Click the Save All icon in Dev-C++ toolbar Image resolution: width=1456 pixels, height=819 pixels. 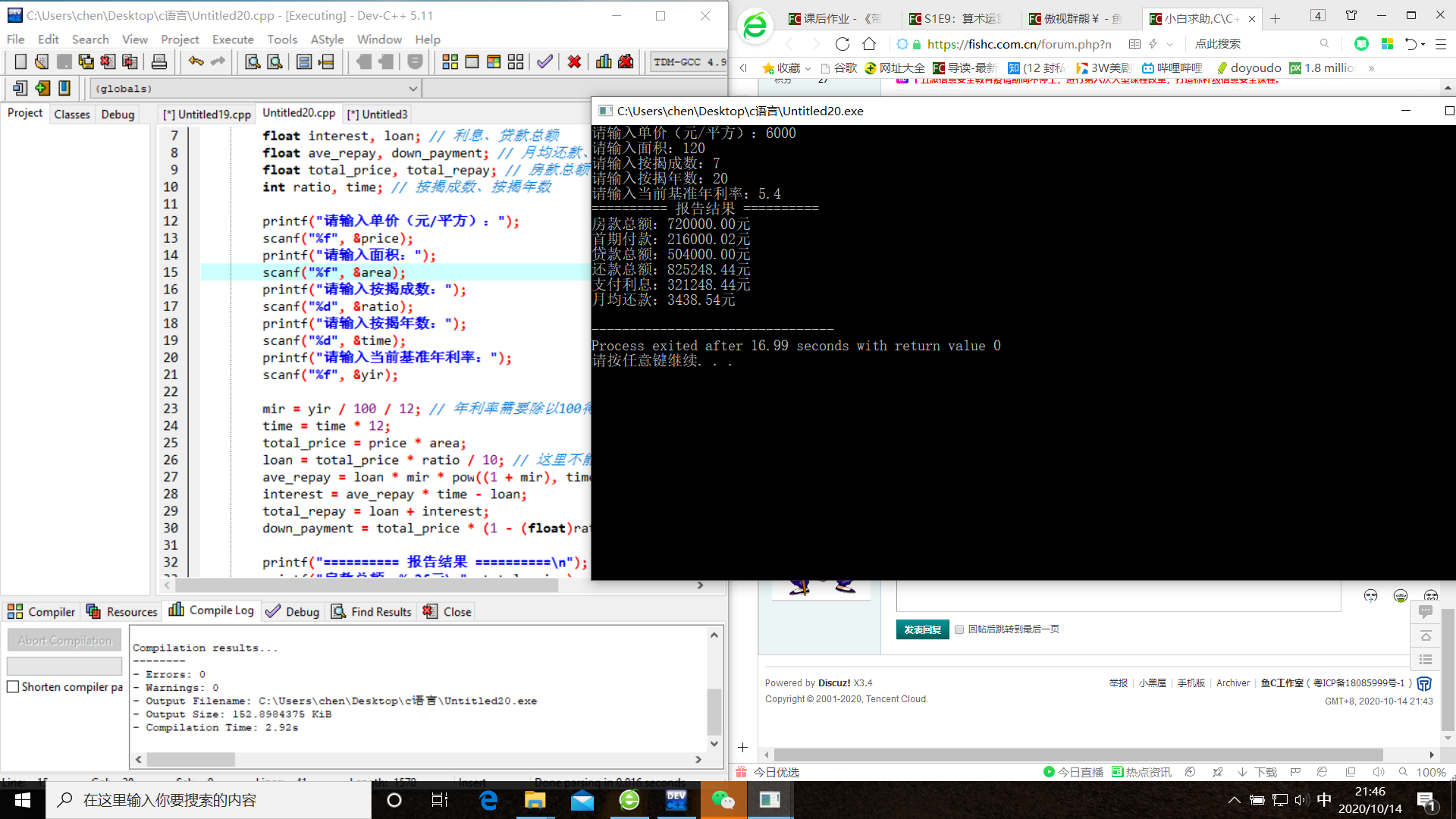tap(86, 61)
